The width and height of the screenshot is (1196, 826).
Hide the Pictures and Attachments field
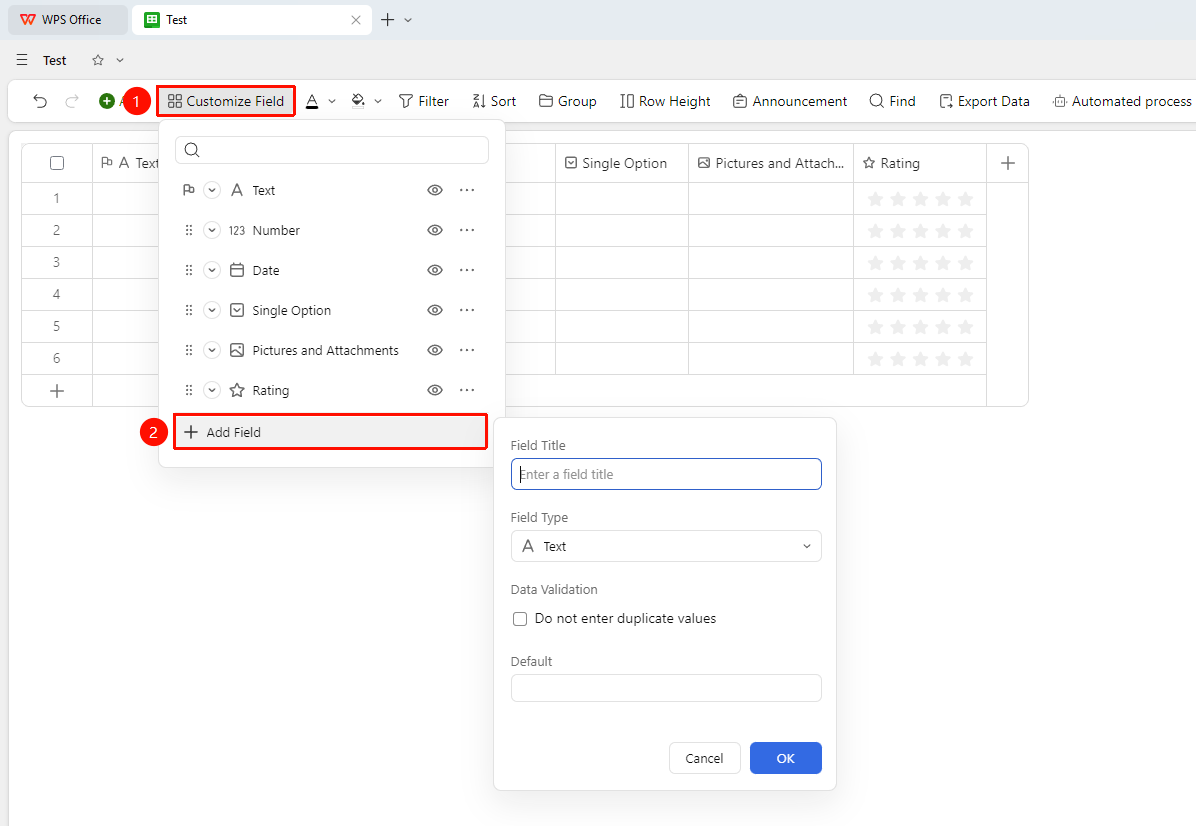click(x=435, y=350)
